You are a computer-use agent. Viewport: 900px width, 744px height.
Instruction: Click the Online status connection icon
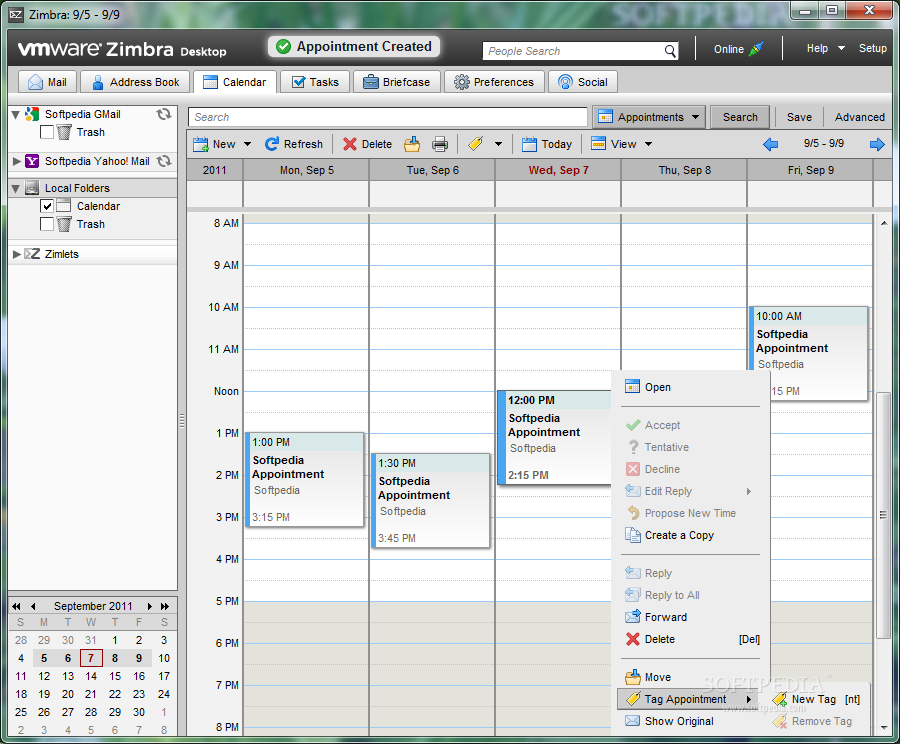pos(757,49)
